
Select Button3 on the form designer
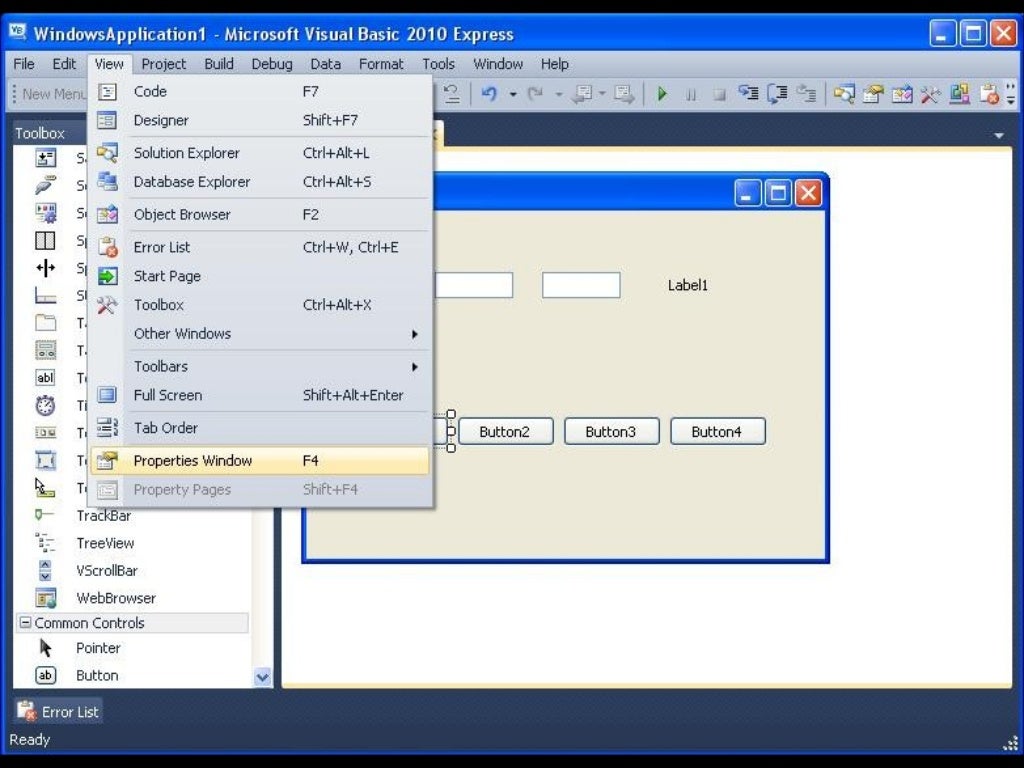coord(611,432)
